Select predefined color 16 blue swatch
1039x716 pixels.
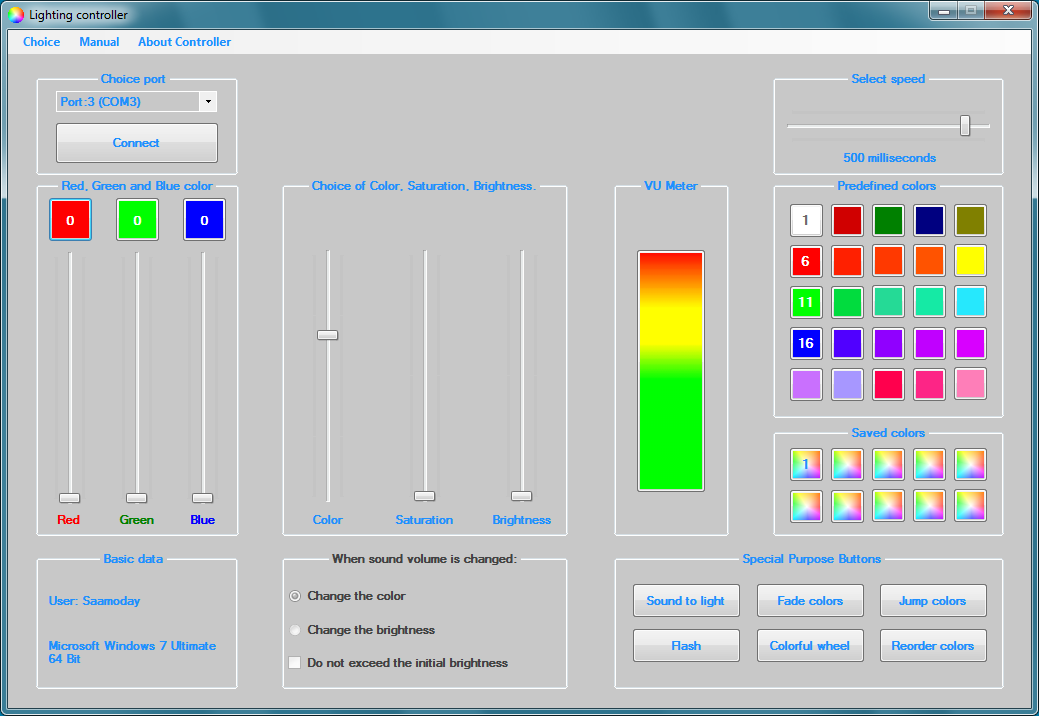(x=806, y=343)
